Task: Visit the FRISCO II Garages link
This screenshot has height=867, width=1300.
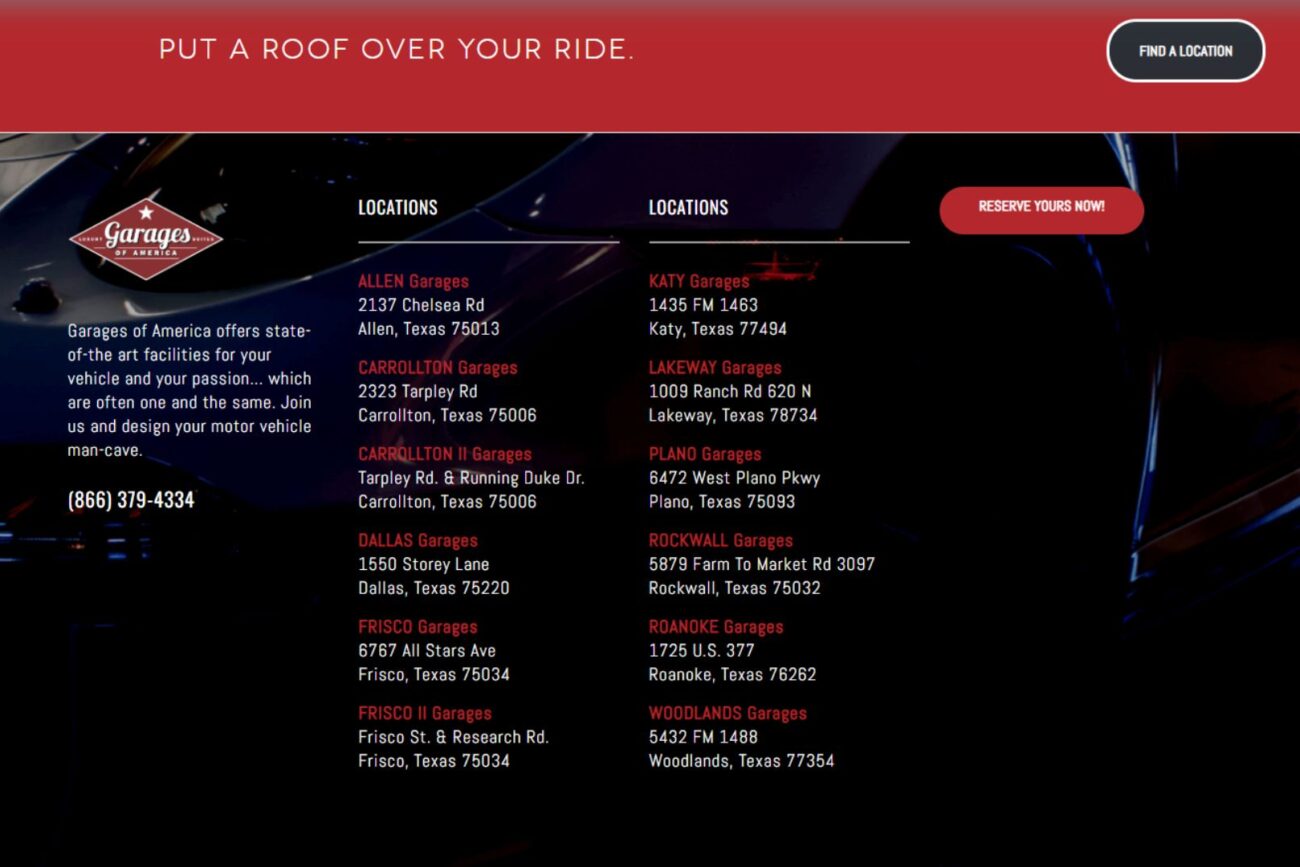Action: pos(424,714)
